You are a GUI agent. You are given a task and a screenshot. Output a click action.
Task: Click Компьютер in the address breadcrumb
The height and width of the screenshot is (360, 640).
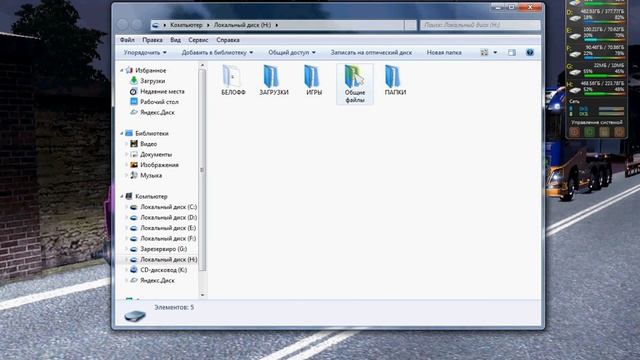click(186, 25)
